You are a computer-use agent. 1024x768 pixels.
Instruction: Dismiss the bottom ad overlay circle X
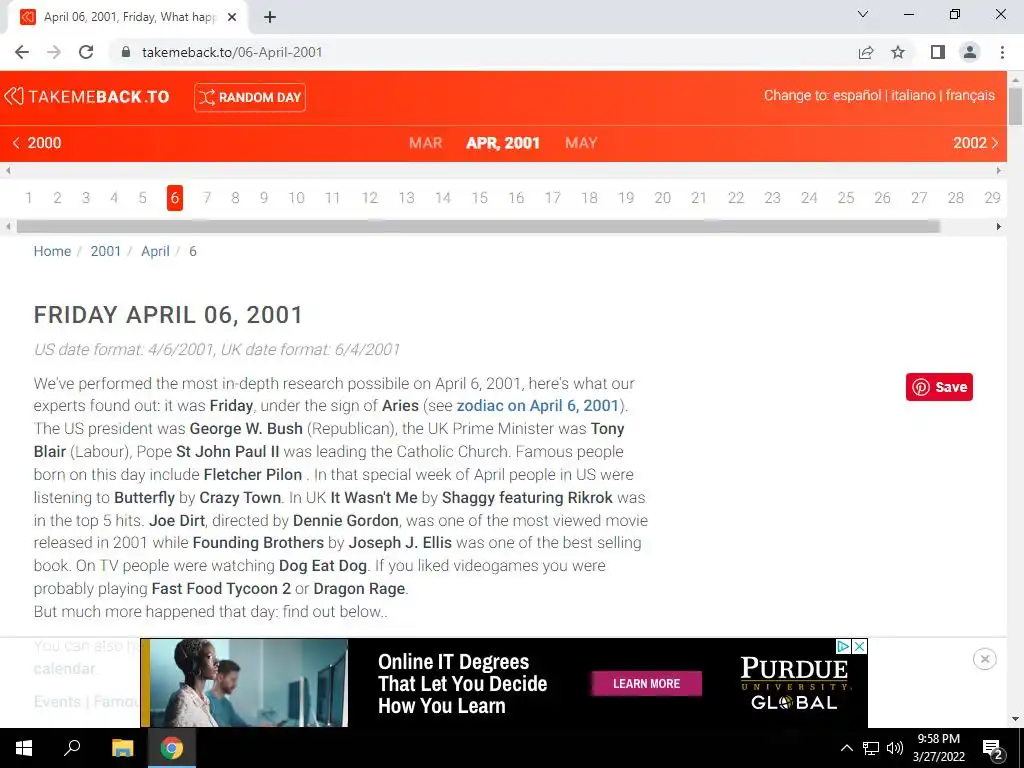click(985, 659)
